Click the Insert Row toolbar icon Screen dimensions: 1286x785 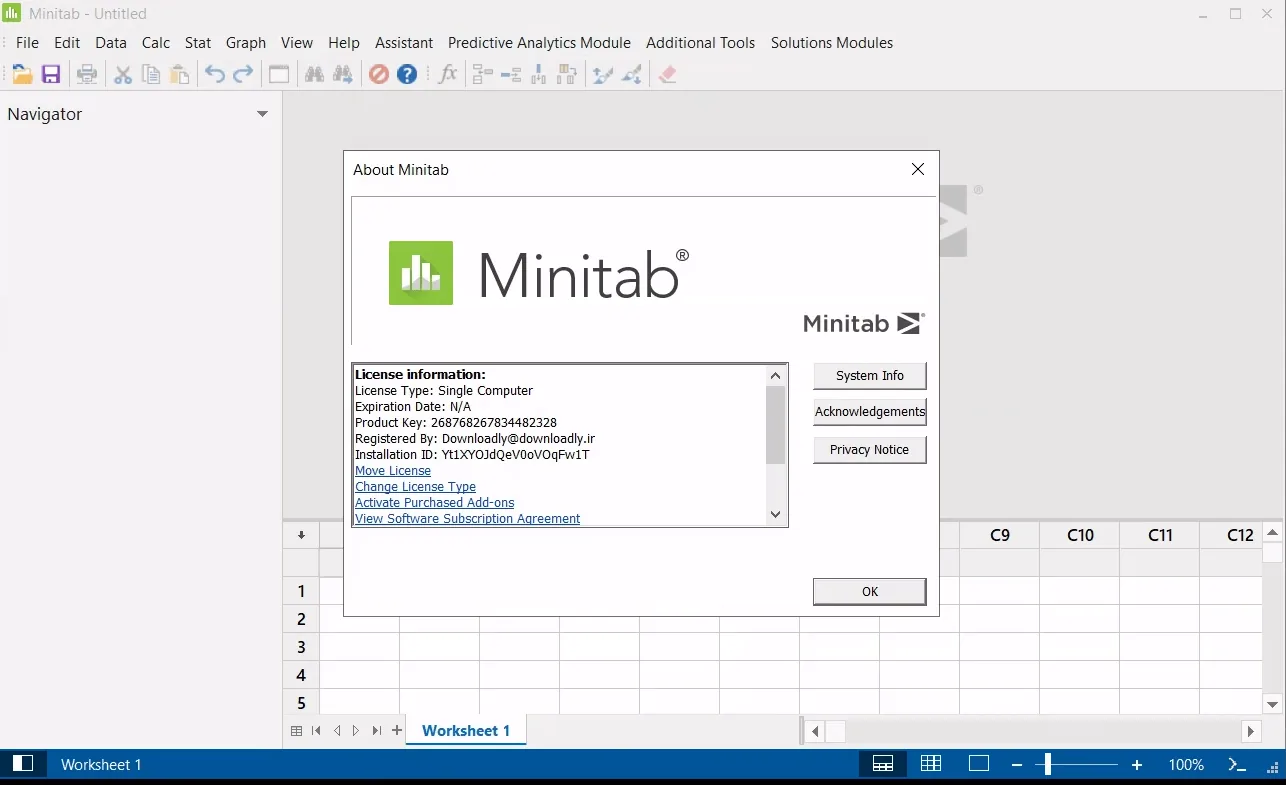tap(511, 74)
